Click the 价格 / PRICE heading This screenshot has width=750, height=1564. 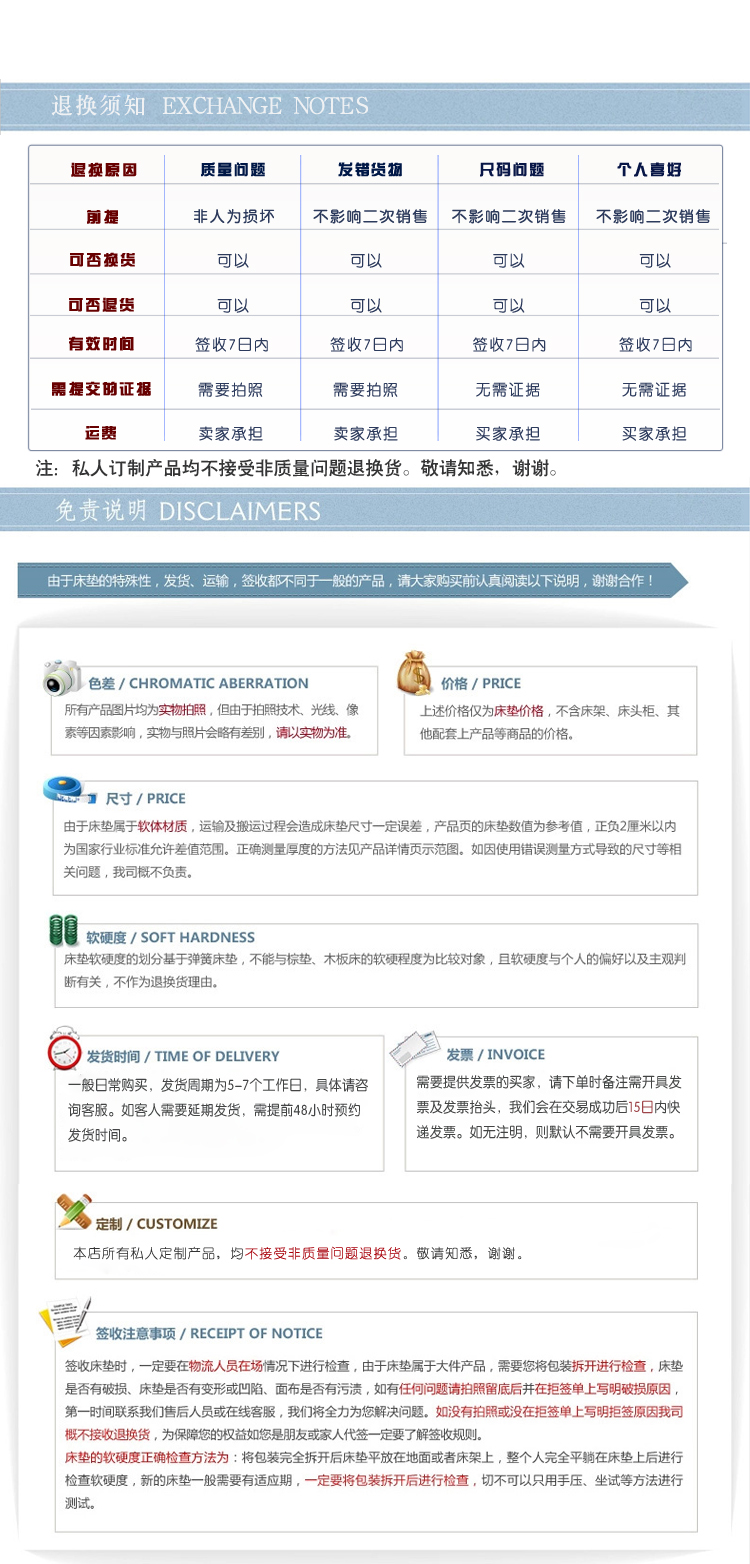click(x=481, y=683)
